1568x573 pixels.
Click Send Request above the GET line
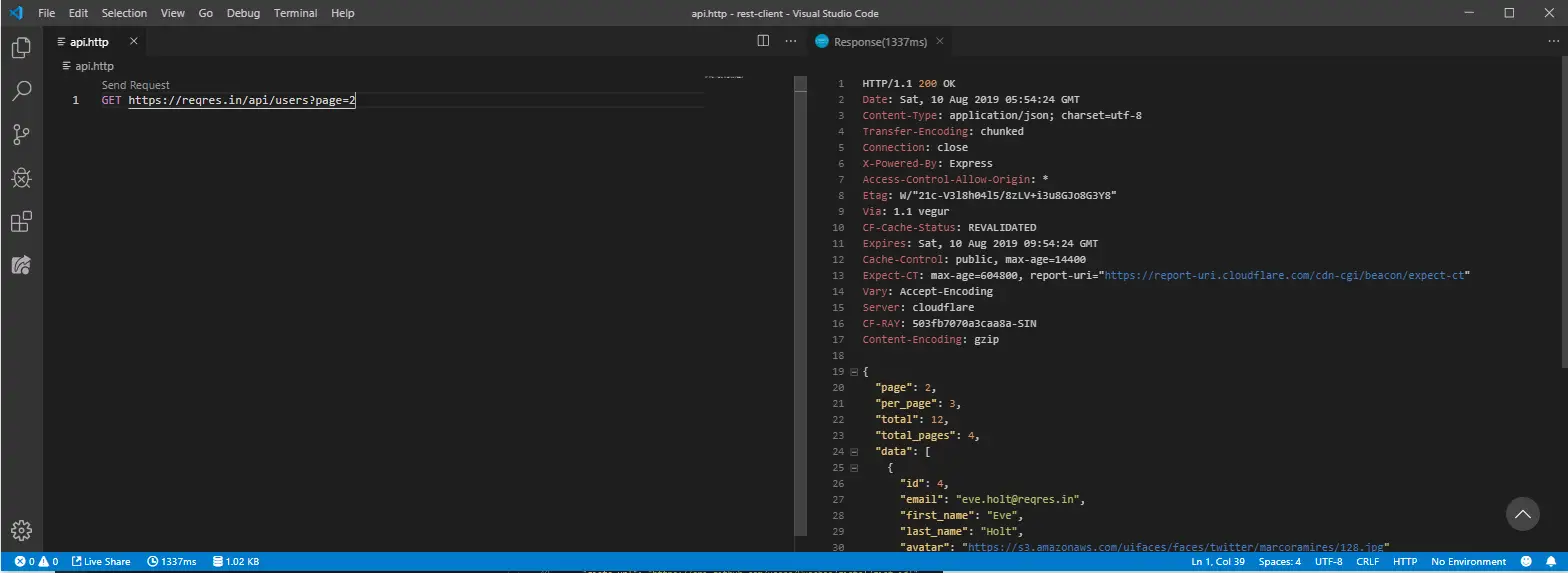[x=136, y=86]
